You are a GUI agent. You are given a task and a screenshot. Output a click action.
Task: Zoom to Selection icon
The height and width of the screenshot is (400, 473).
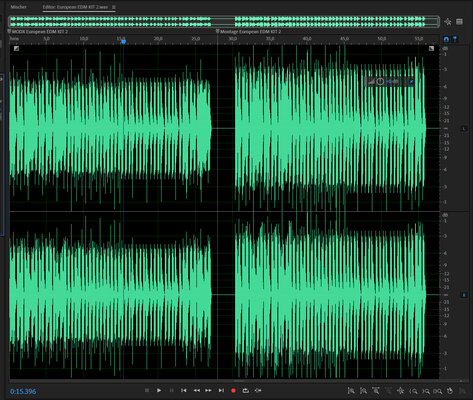coord(438,391)
